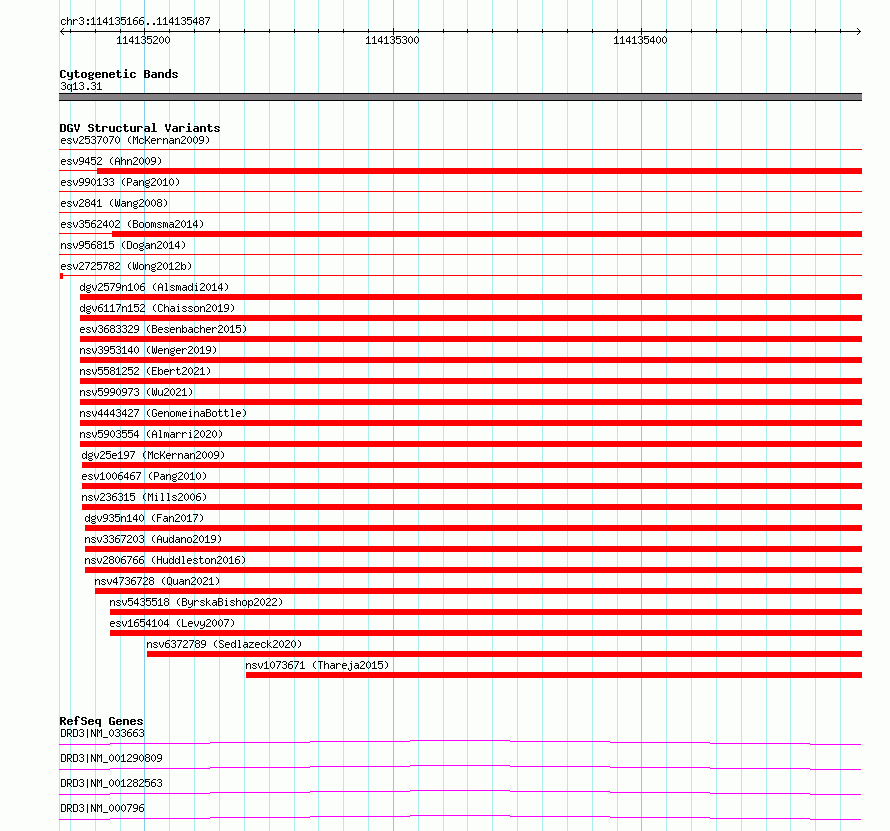Select nsv2806766 (Huddleston2016) variant
The width and height of the screenshot is (890, 831).
[165, 560]
